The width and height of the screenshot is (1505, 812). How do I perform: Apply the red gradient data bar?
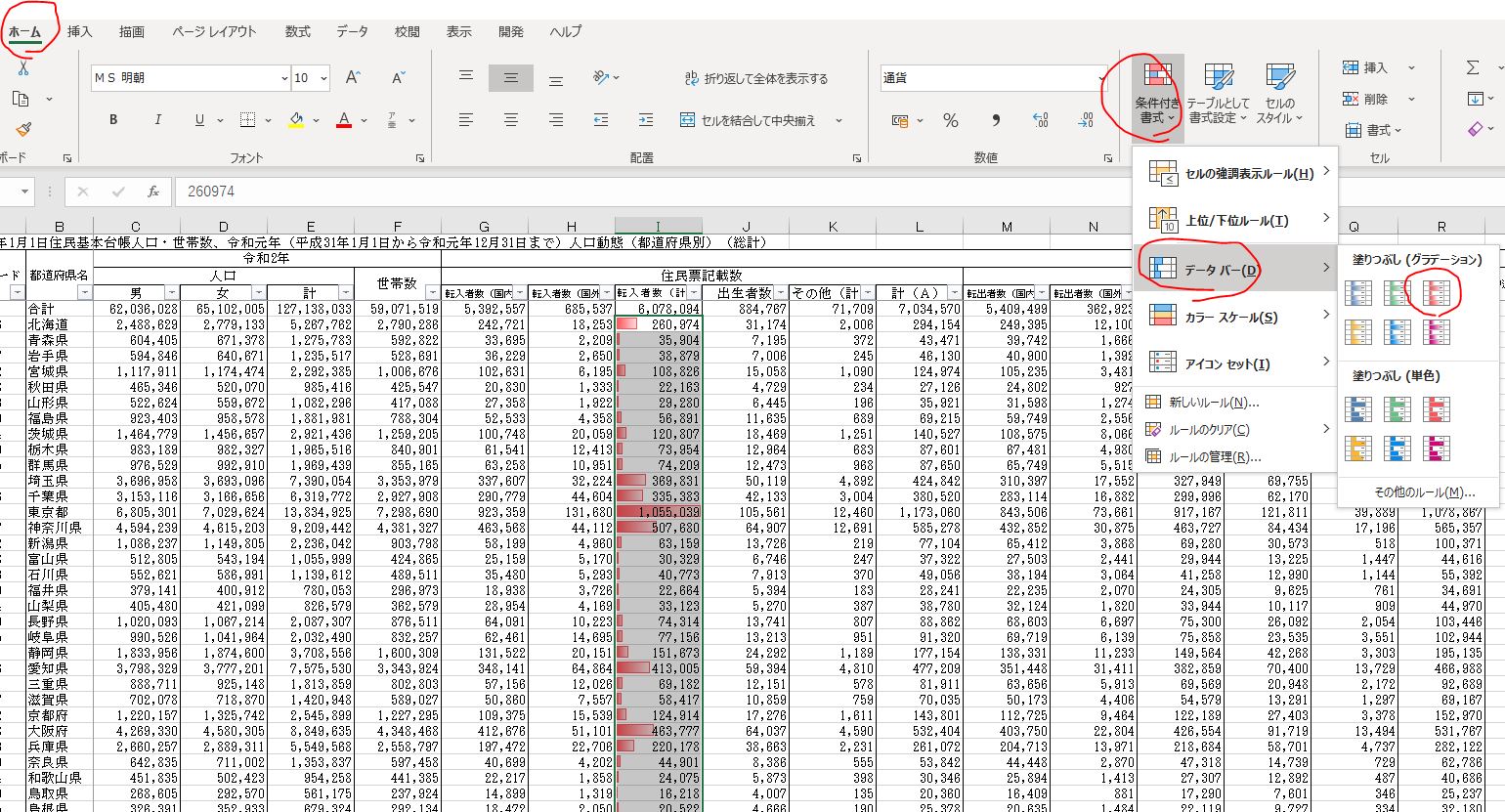point(1437,292)
